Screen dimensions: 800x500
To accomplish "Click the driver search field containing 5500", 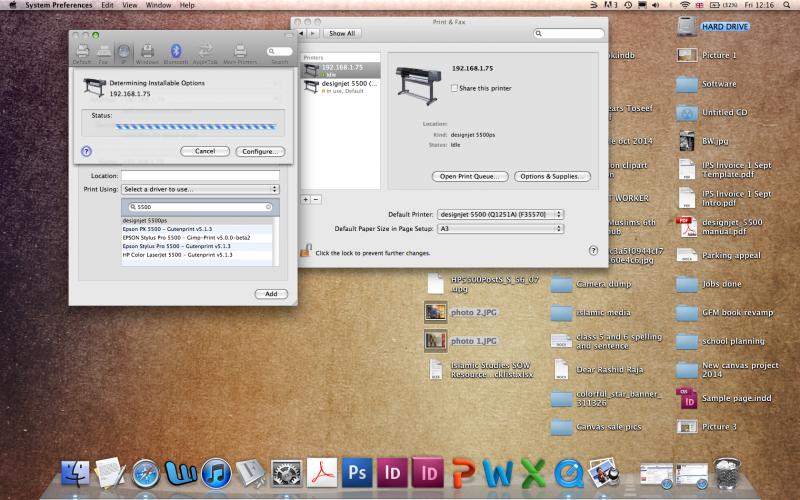I will tap(200, 207).
